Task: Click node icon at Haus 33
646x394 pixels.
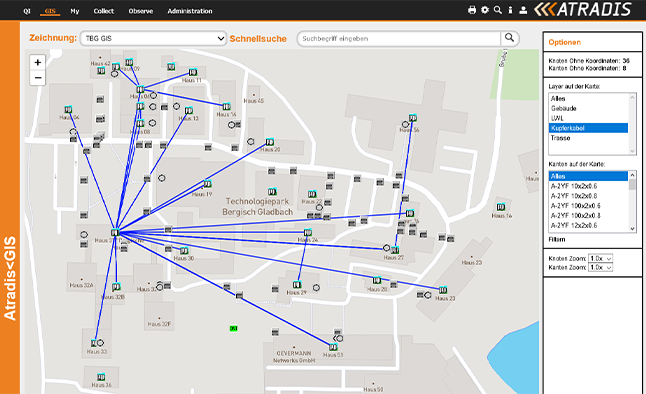Action: point(95,343)
